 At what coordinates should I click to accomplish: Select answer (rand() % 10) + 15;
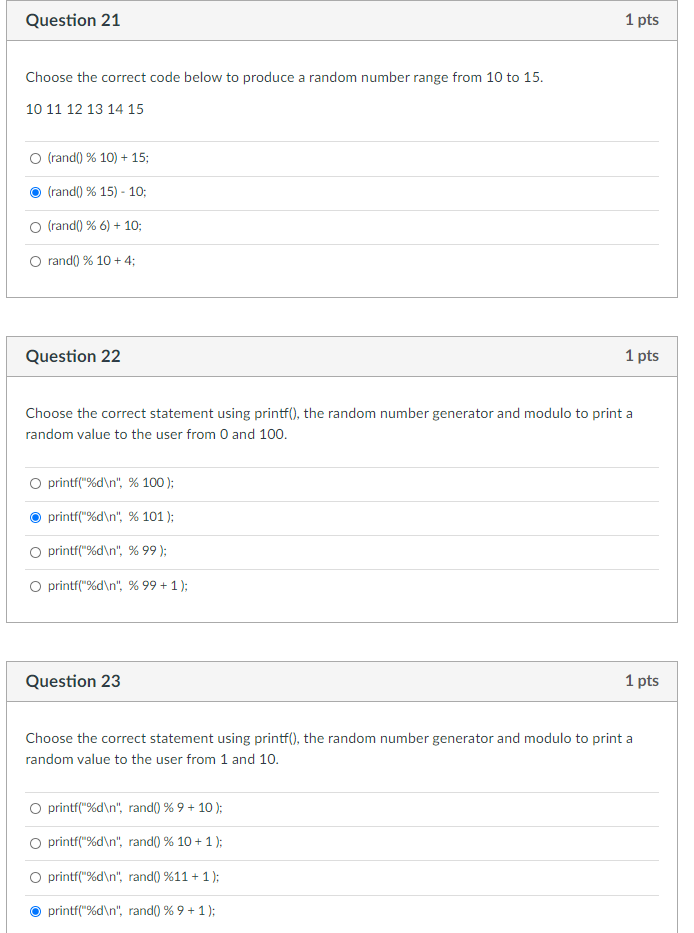(36, 158)
